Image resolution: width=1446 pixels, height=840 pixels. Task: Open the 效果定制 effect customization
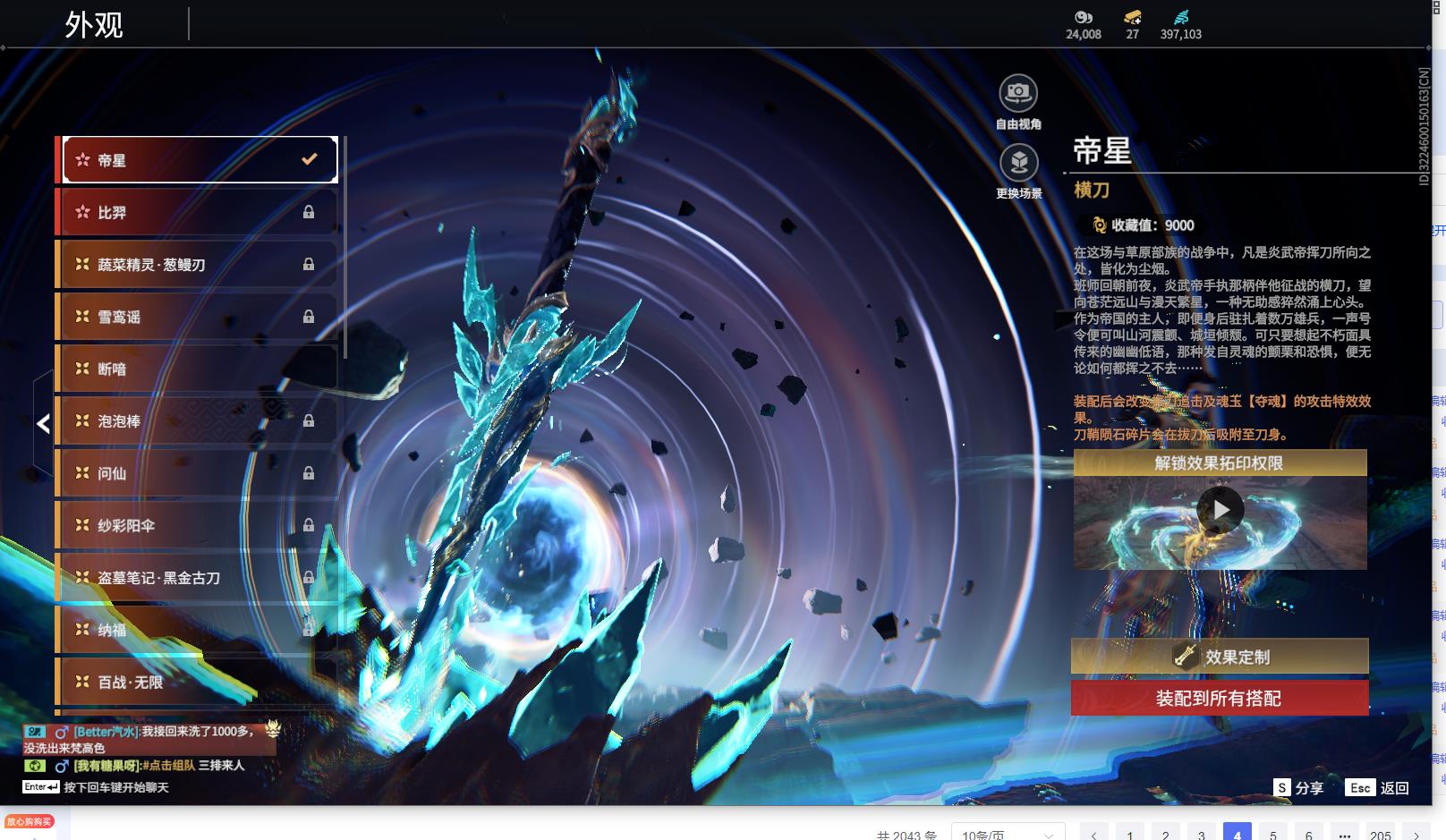click(x=1219, y=657)
